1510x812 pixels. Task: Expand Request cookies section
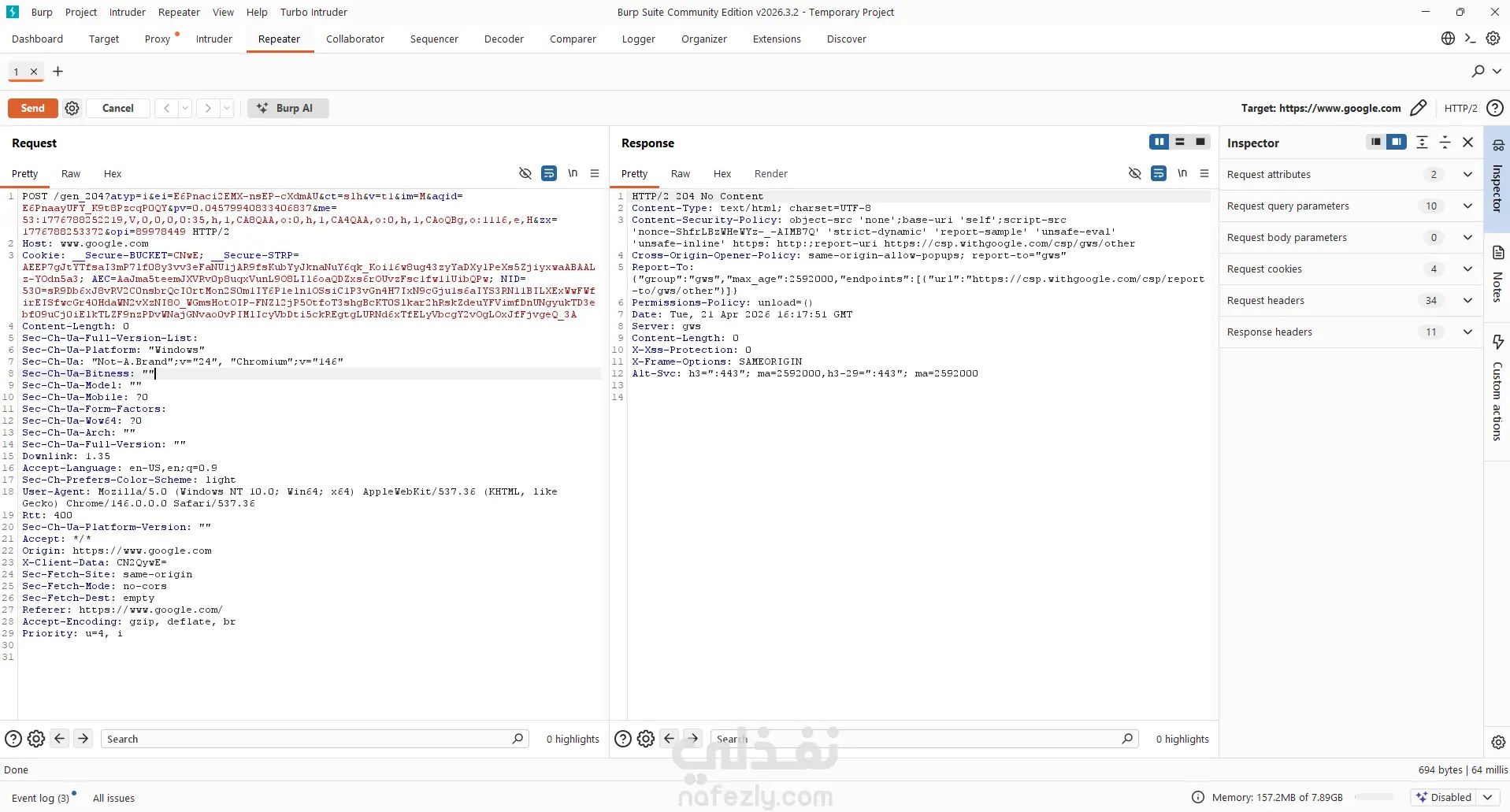tap(1351, 269)
